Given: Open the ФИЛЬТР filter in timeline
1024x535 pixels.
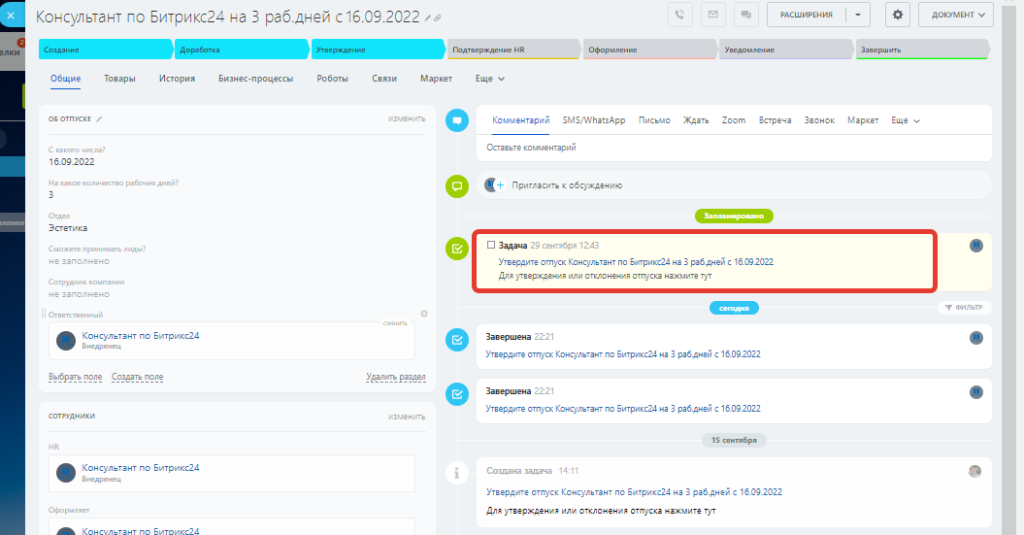Looking at the screenshot, I should [964, 308].
